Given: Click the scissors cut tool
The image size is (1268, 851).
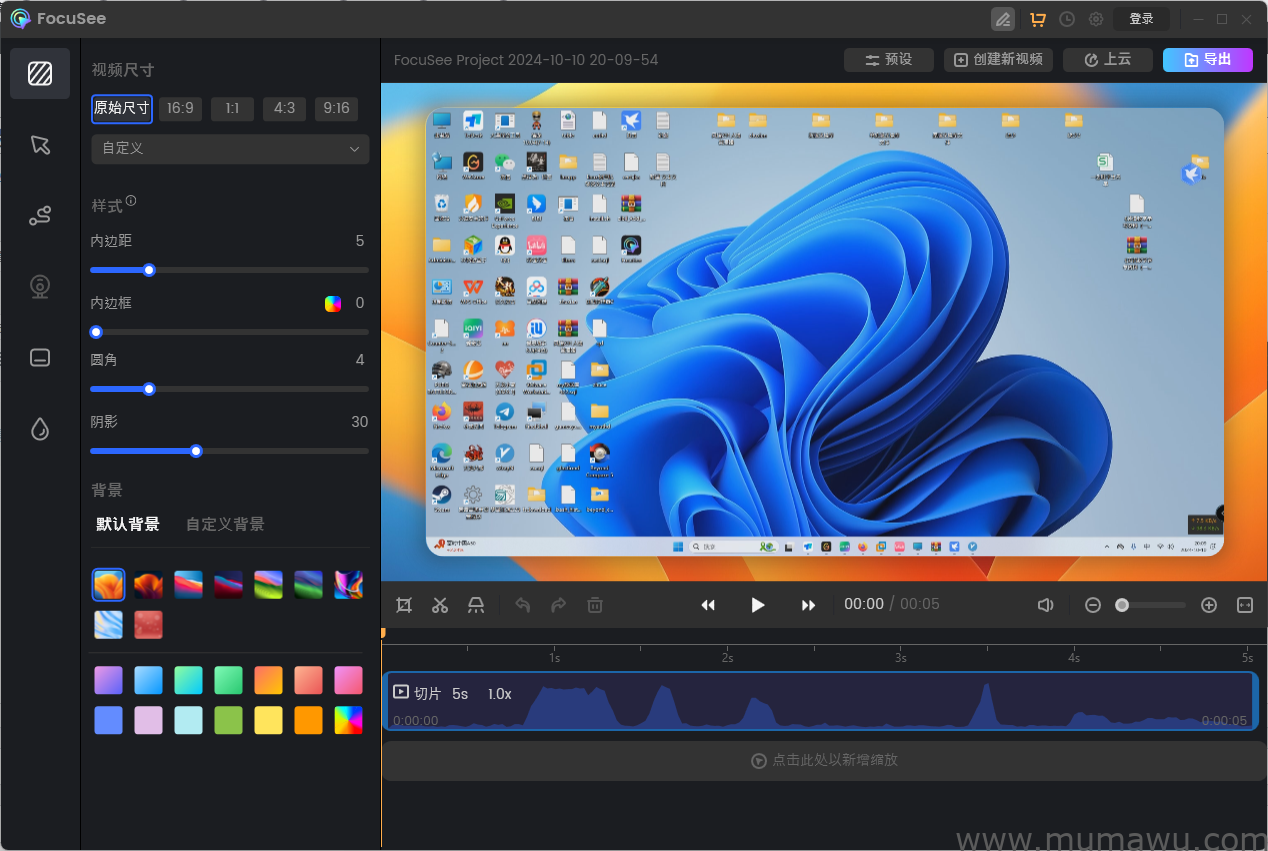Looking at the screenshot, I should [440, 605].
